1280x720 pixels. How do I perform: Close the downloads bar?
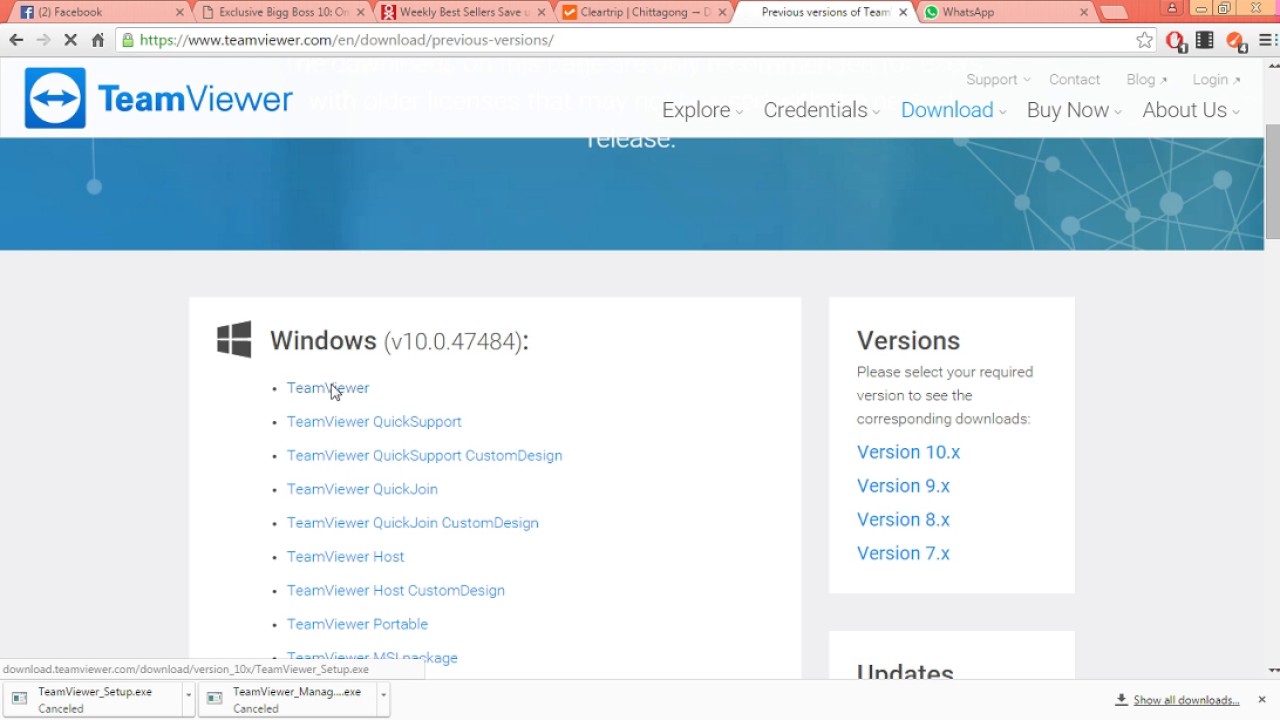point(1262,699)
